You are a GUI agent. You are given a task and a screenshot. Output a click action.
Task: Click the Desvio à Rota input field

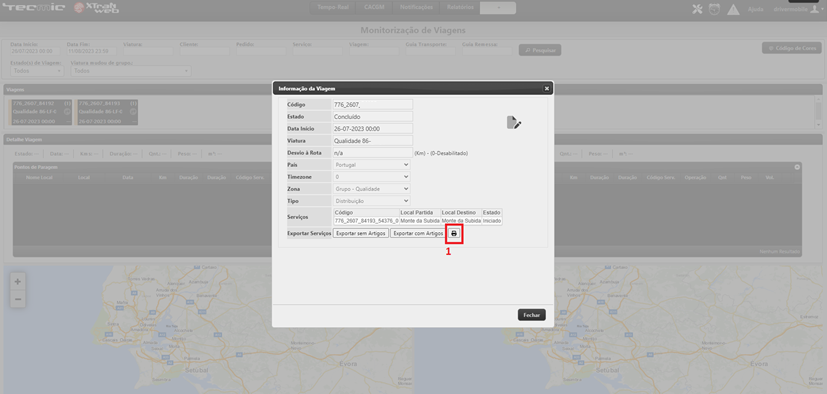(x=372, y=153)
